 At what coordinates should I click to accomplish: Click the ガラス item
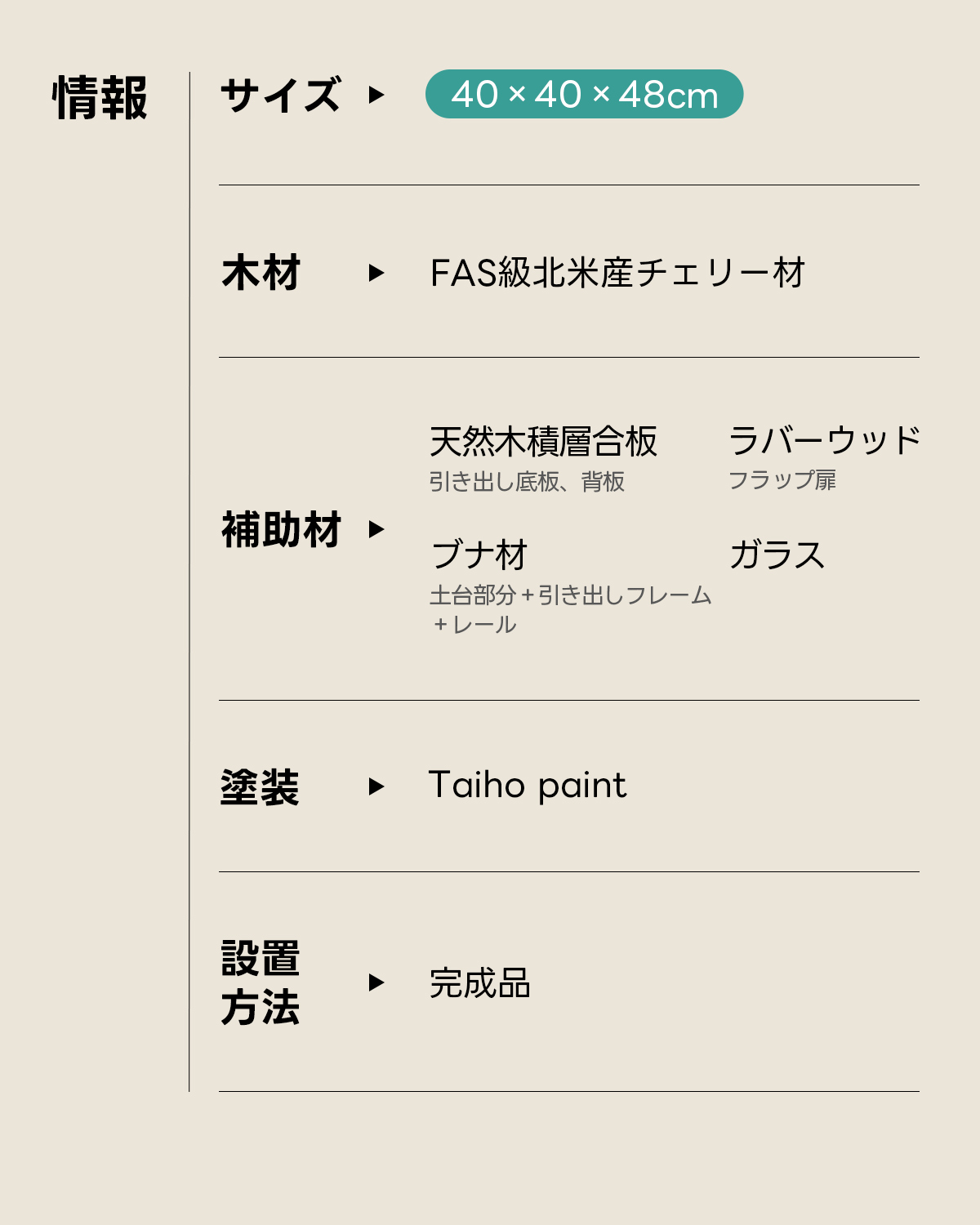click(777, 555)
